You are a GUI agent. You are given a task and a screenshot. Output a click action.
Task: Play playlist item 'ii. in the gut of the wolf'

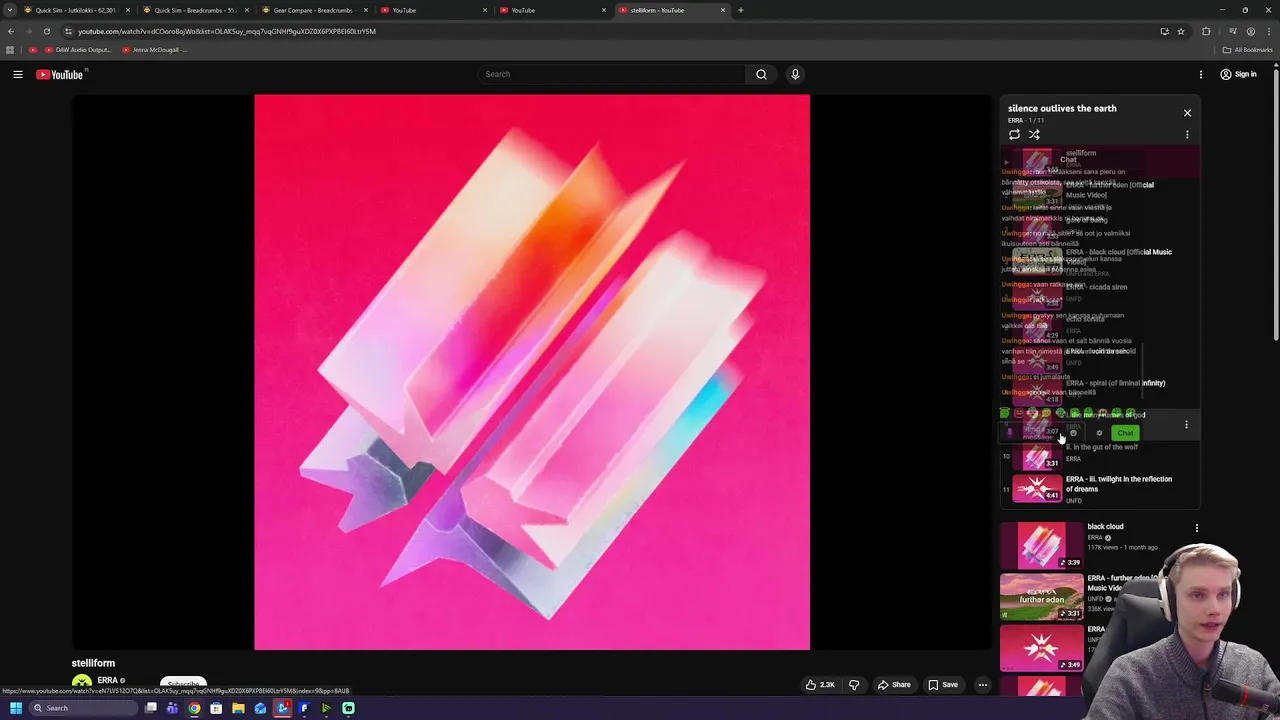1100,457
